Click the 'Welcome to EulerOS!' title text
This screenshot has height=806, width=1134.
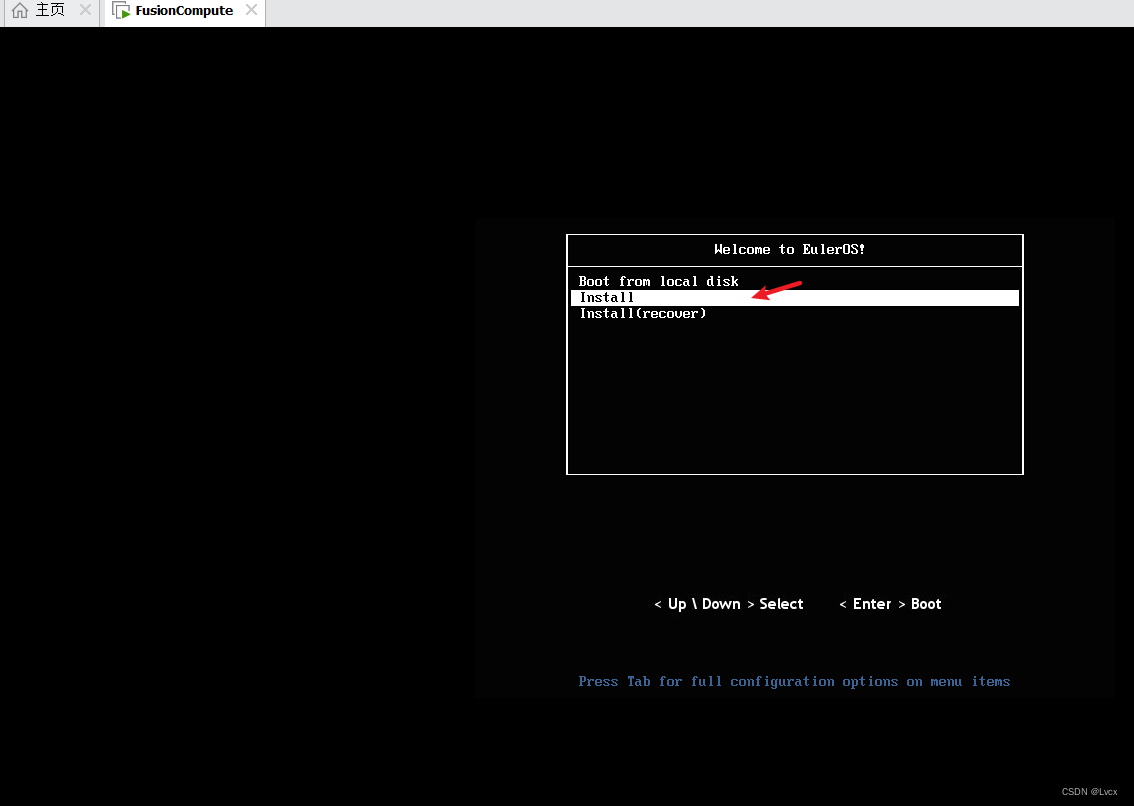click(789, 250)
